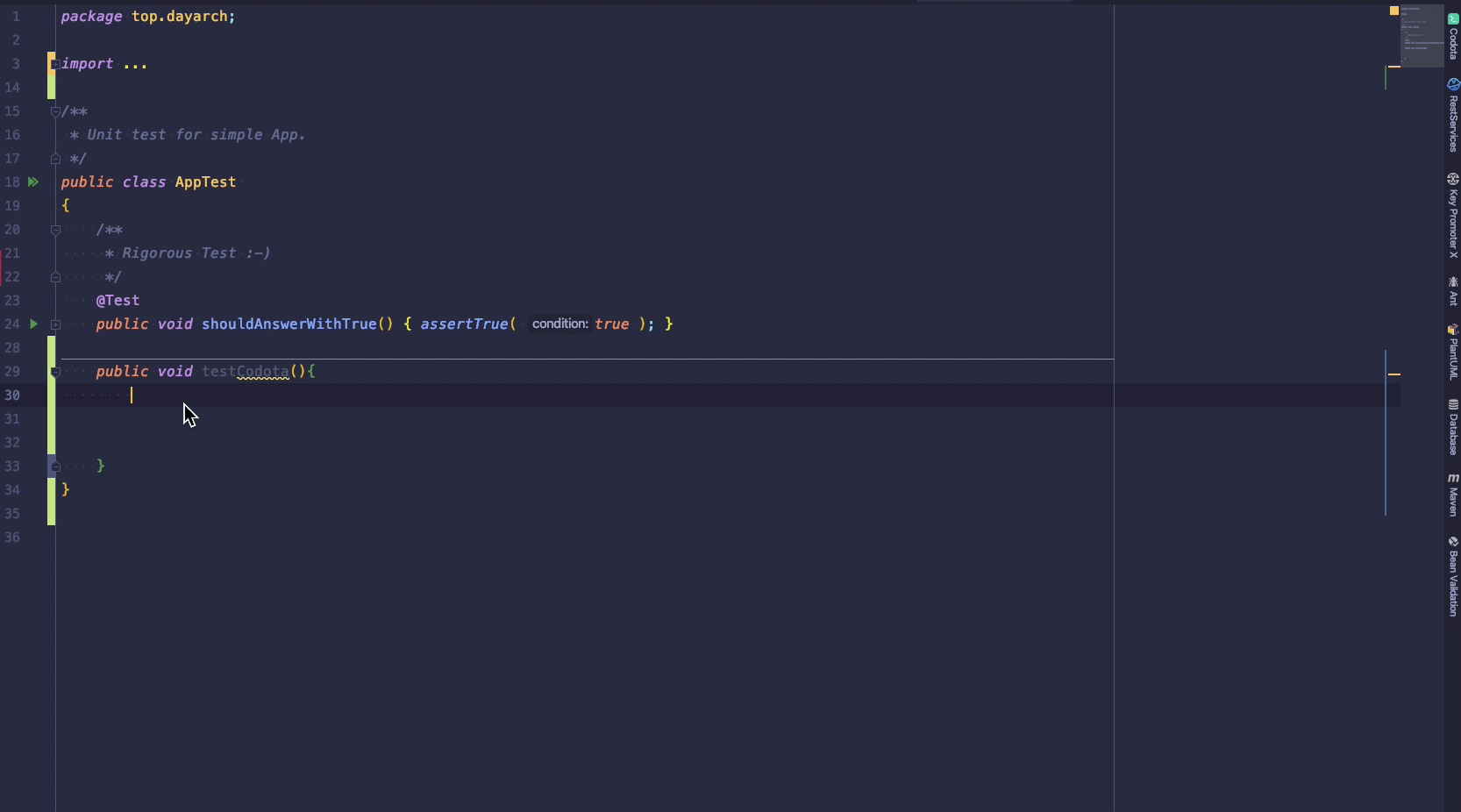Click the class keyword on line 18
The height and width of the screenshot is (812, 1461).
[144, 182]
